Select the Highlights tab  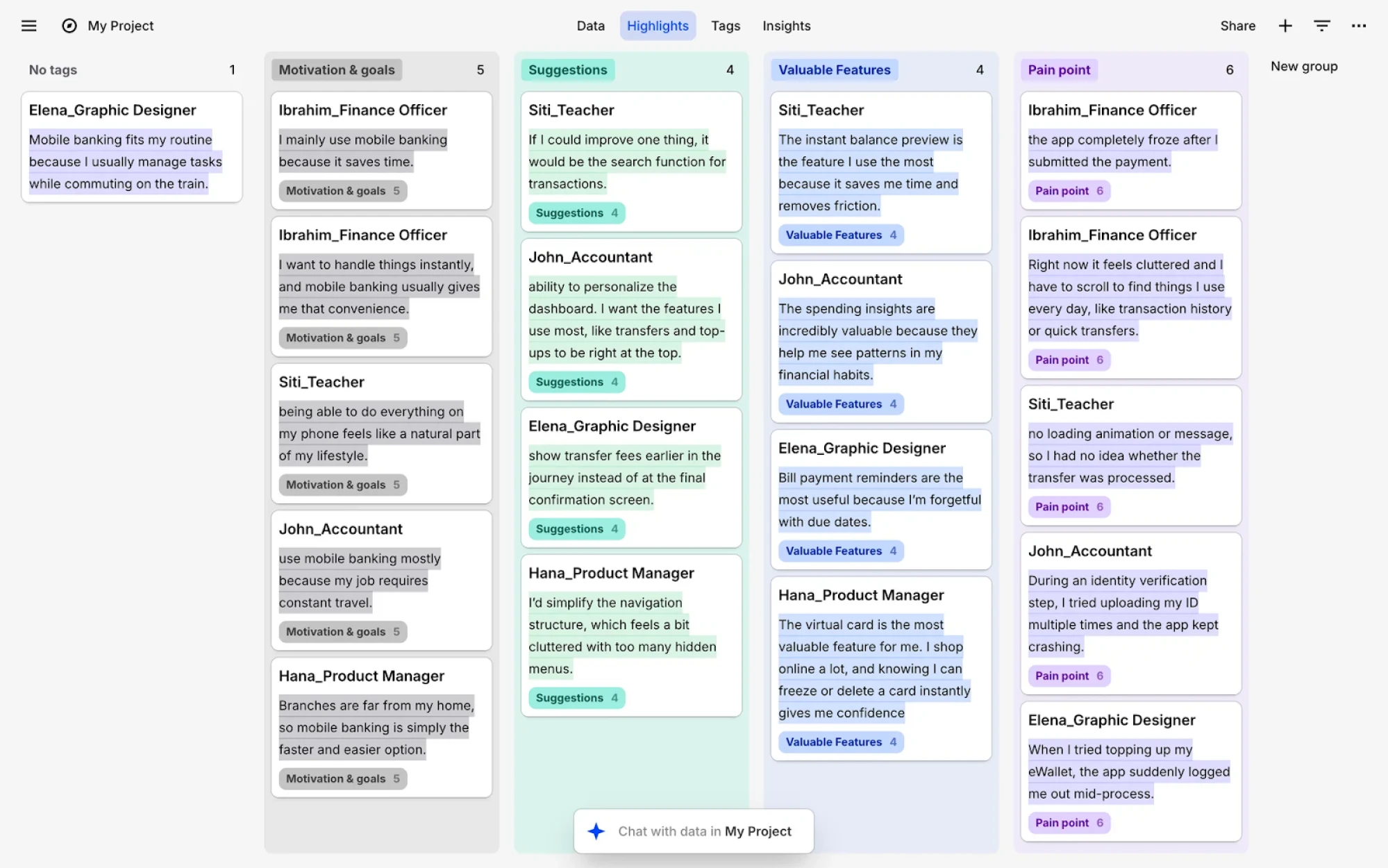pyautogui.click(x=657, y=26)
